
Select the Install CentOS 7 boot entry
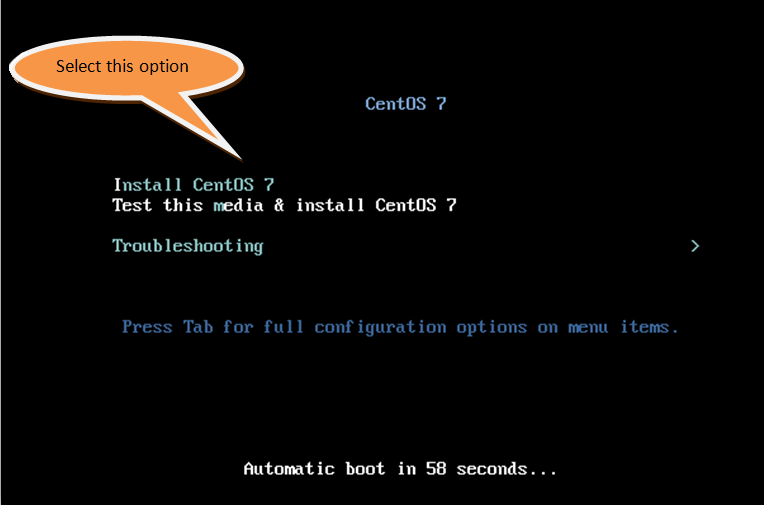194,185
